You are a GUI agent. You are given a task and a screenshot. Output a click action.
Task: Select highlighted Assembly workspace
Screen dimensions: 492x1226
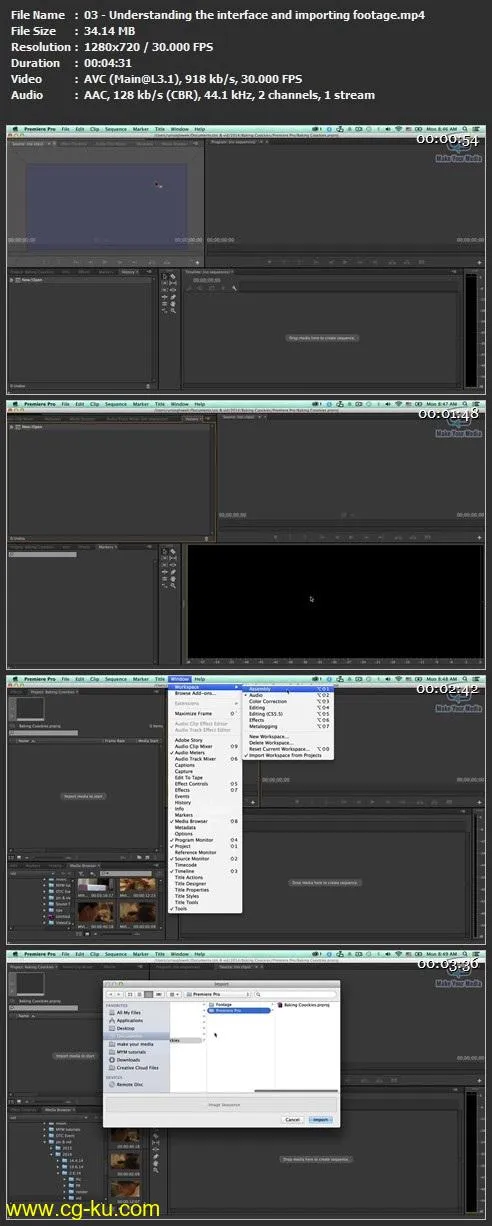coord(288,688)
